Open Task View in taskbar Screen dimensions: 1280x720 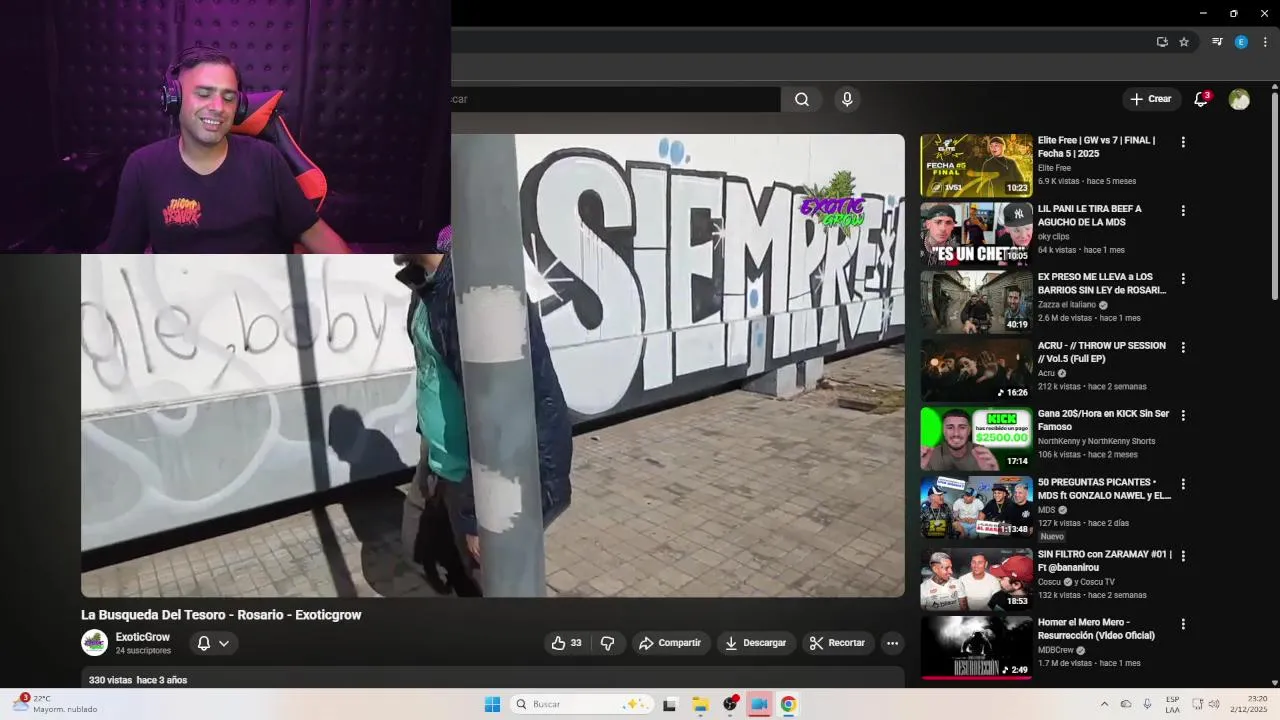coord(670,704)
